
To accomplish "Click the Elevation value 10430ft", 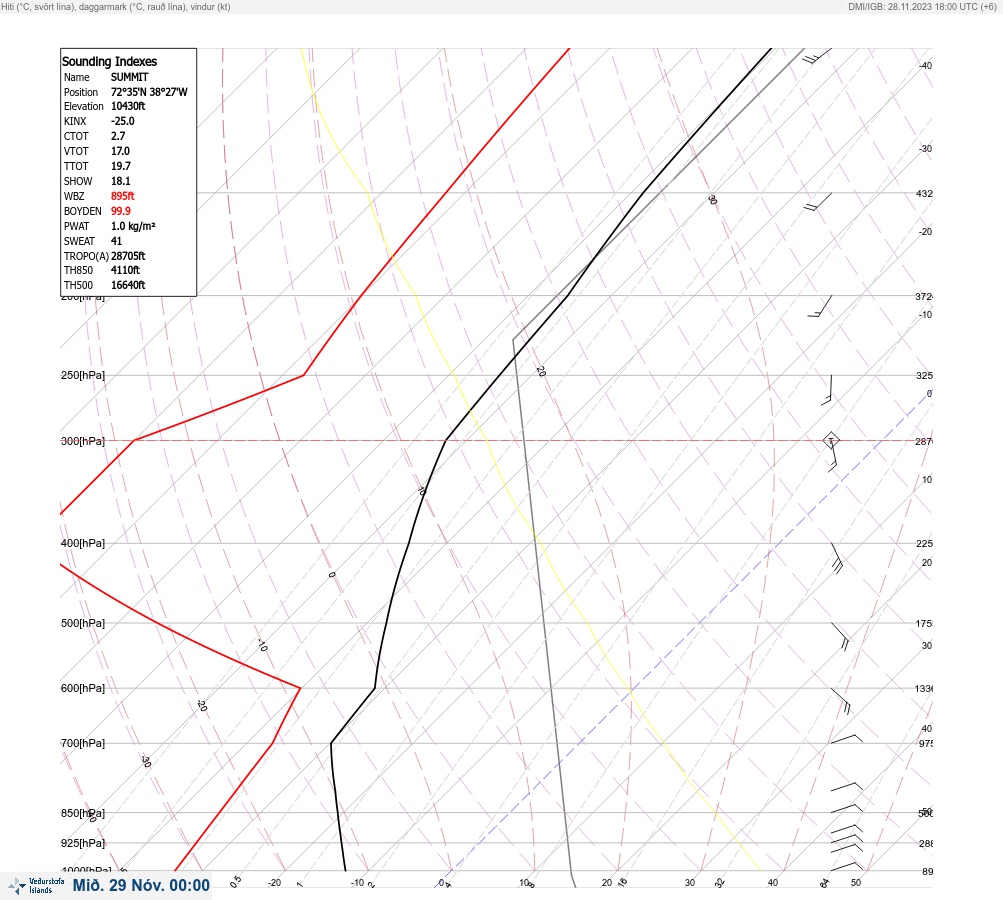I will [x=128, y=106].
